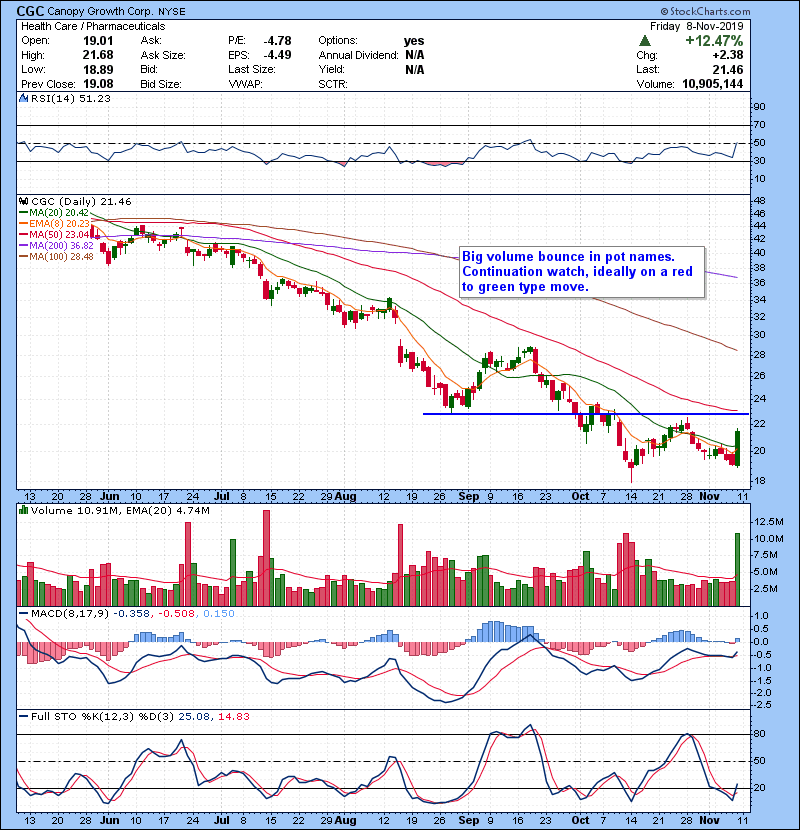Click the MA(100) 28.48 legend entry
This screenshot has height=830, width=800.
point(56,257)
